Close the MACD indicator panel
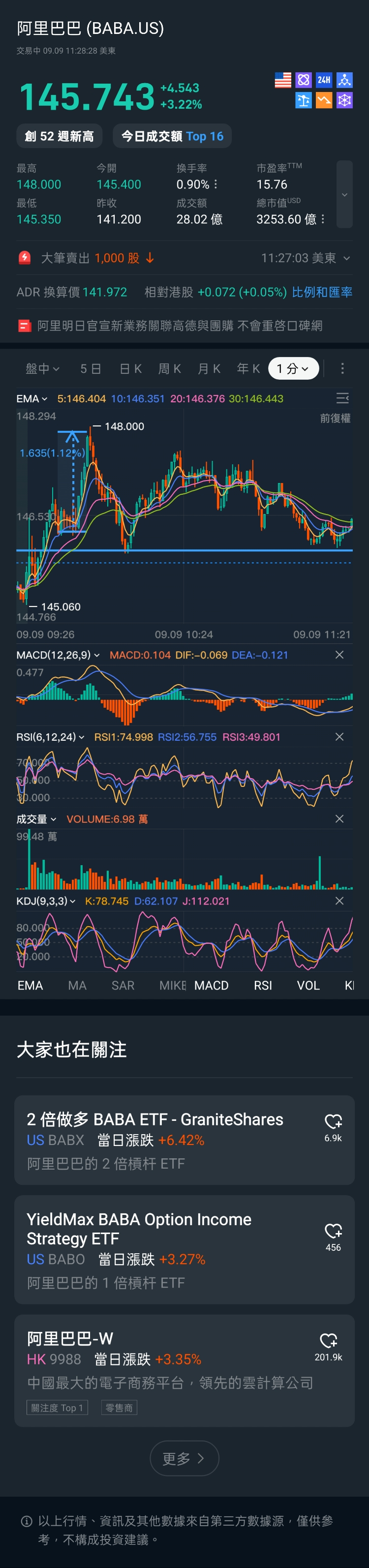Viewport: 369px width, 1568px height. (339, 655)
